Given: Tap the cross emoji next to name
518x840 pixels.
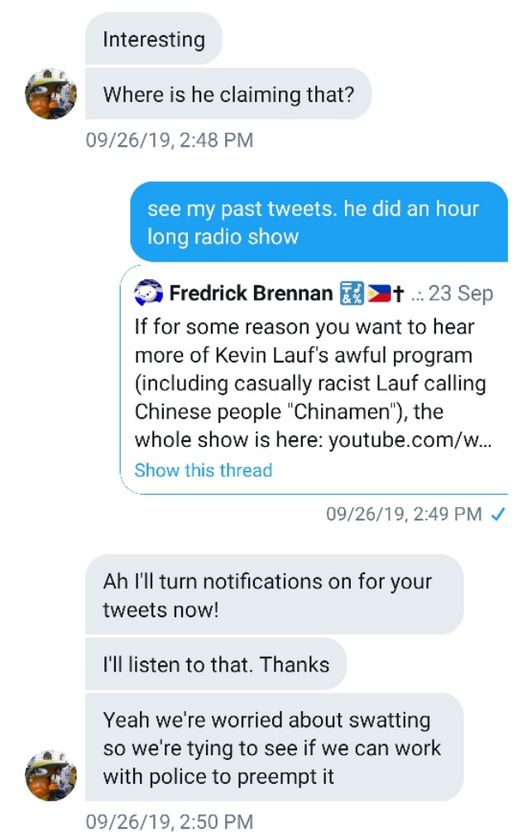Looking at the screenshot, I should pyautogui.click(x=397, y=294).
